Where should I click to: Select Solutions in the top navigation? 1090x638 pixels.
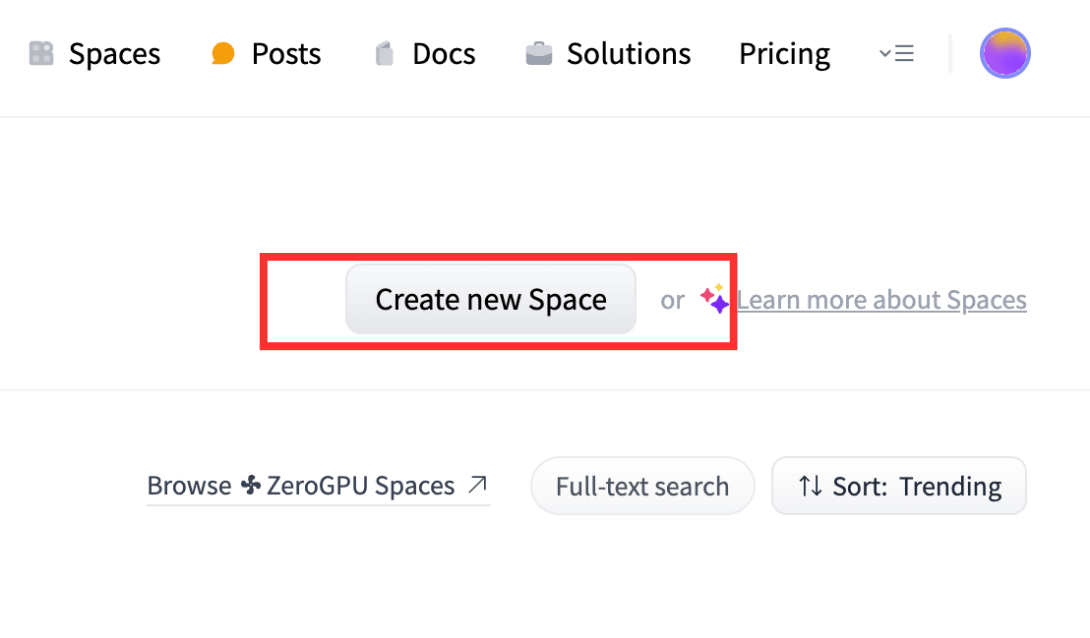608,54
